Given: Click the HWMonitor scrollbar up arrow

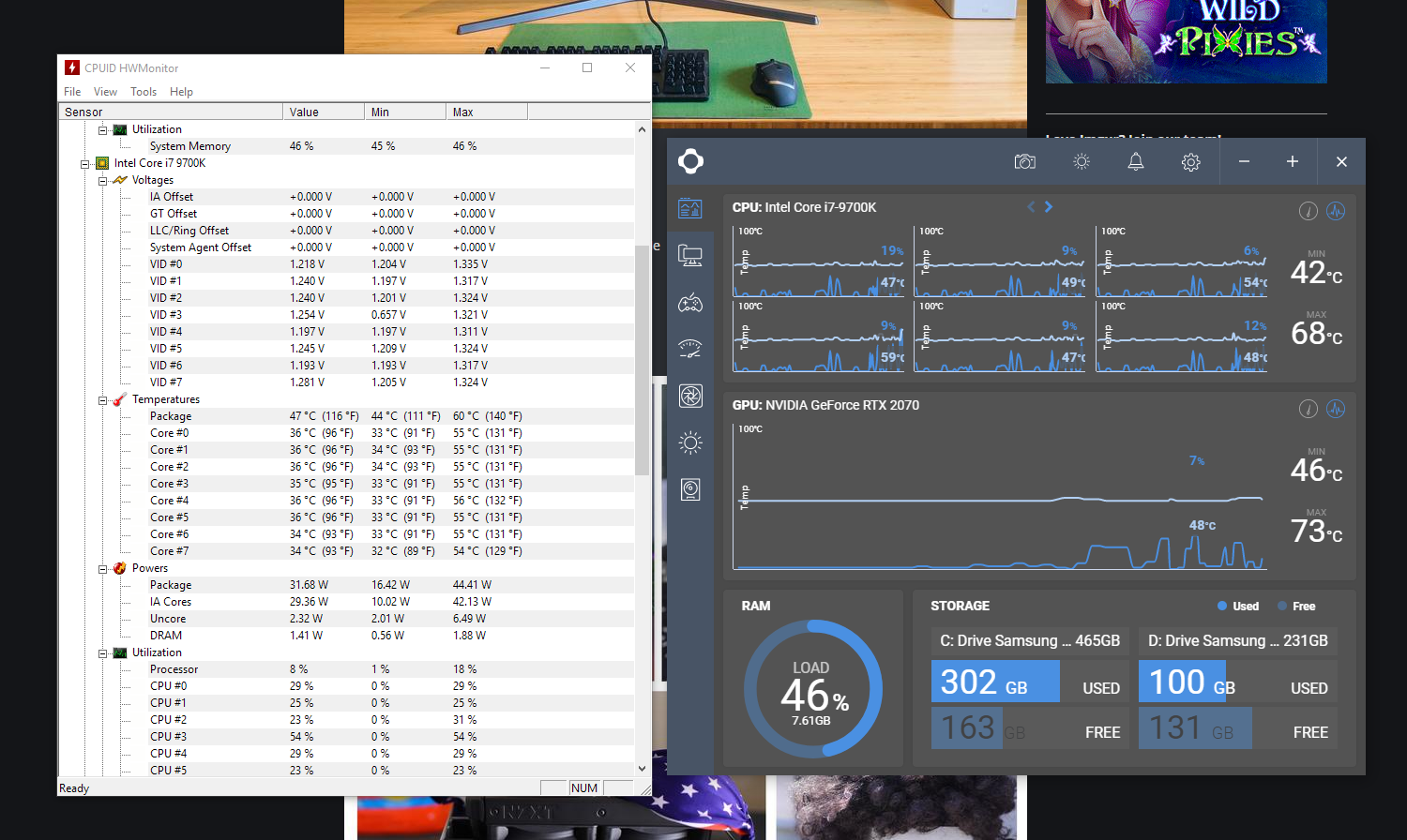Looking at the screenshot, I should [642, 129].
